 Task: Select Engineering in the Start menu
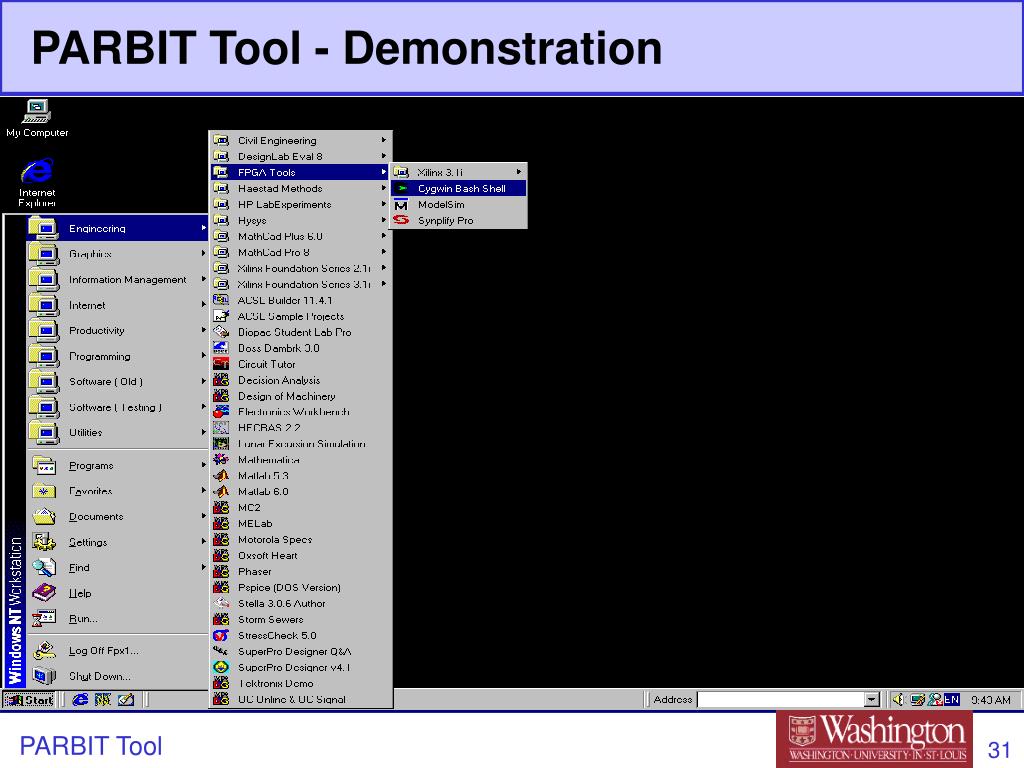coord(118,228)
